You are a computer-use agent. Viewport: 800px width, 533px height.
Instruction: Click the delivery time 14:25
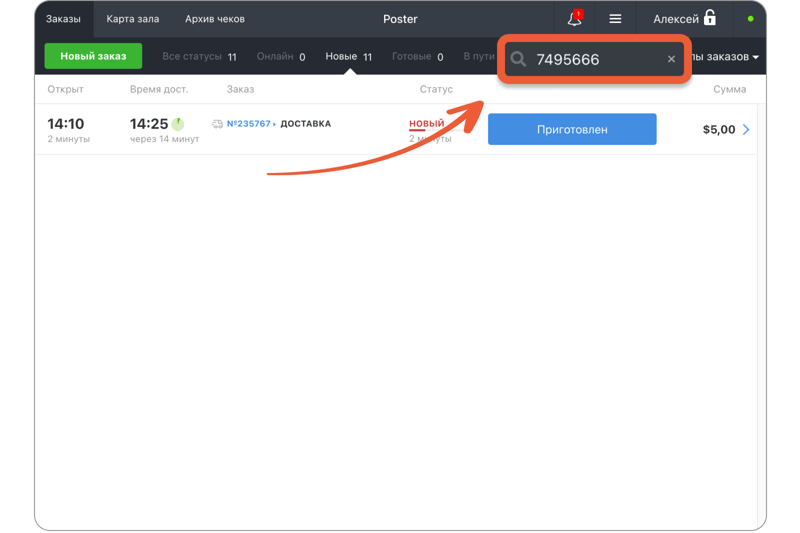coord(148,124)
